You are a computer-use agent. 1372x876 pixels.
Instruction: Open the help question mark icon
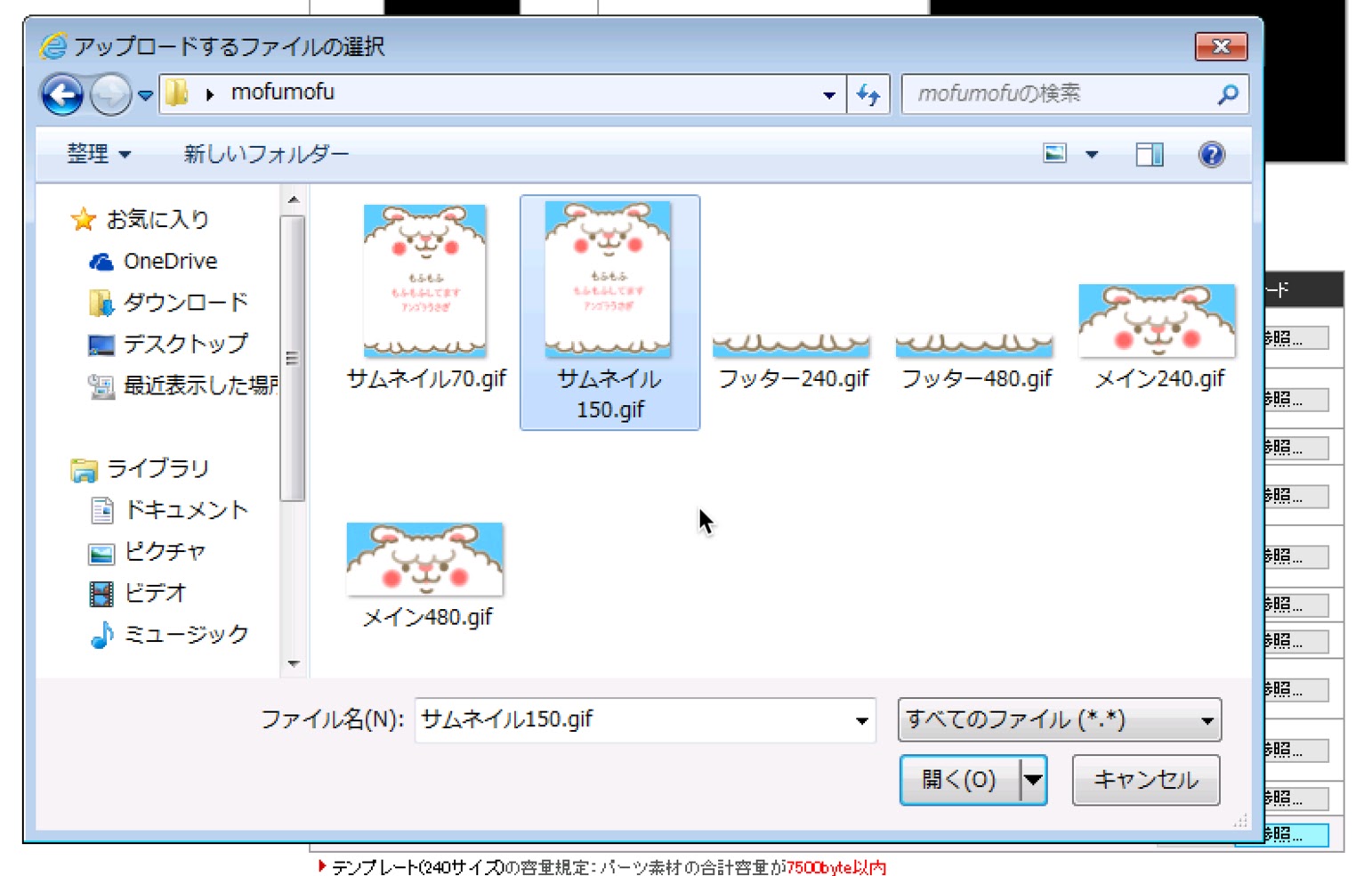(1211, 155)
